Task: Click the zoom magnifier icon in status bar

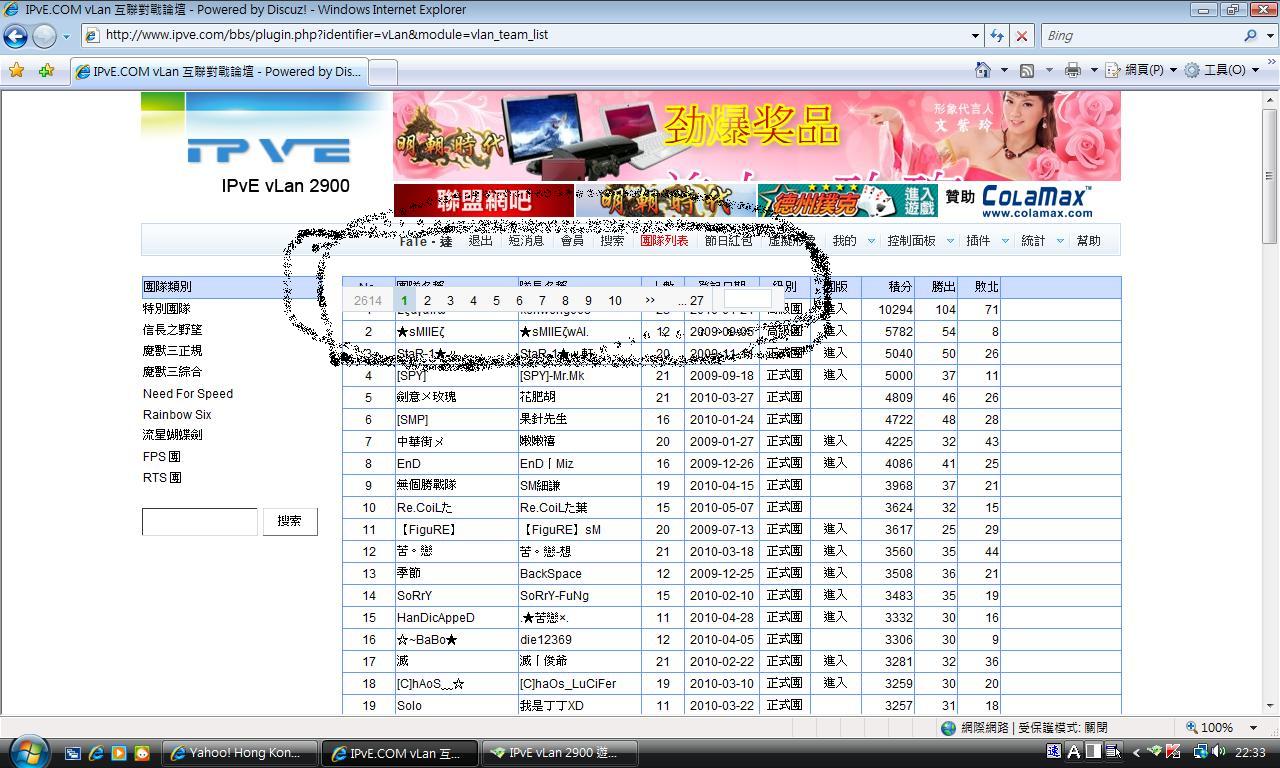Action: click(1192, 727)
